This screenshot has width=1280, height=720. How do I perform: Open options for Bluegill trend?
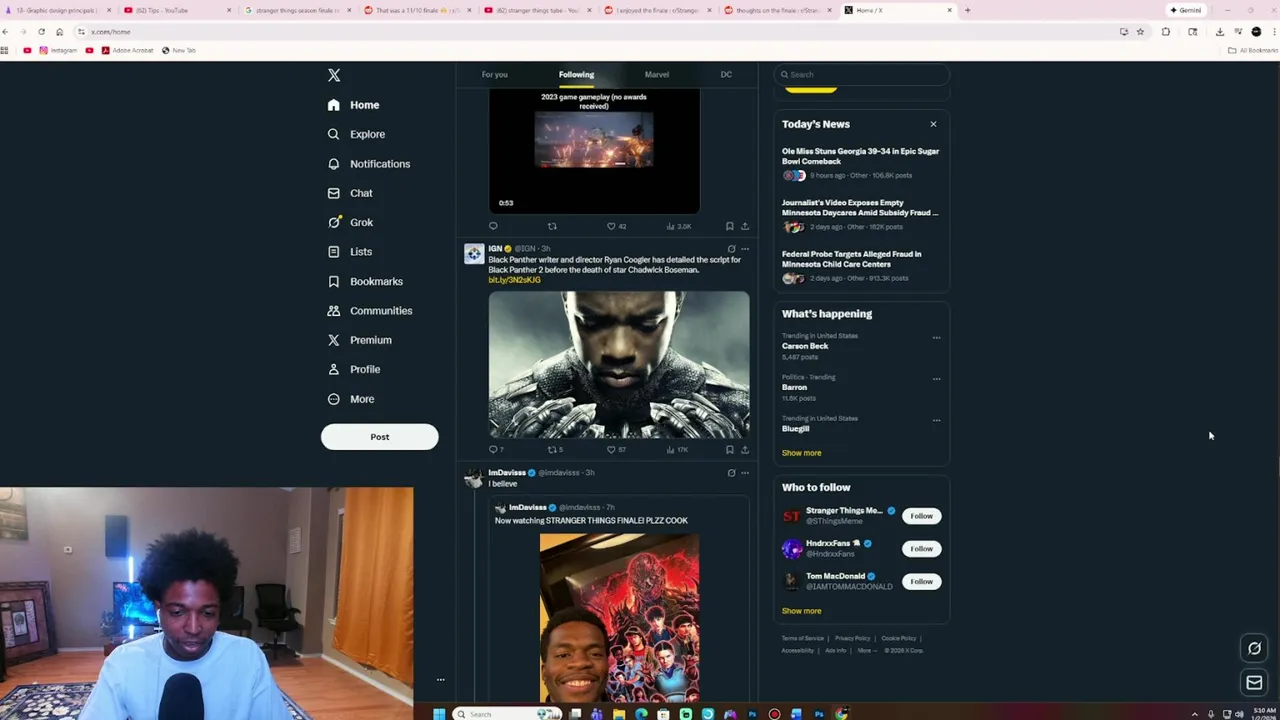[936, 420]
